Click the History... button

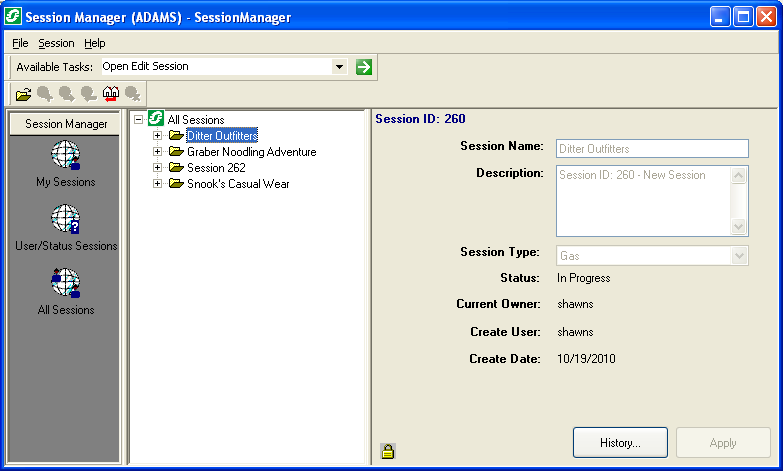pyautogui.click(x=620, y=443)
